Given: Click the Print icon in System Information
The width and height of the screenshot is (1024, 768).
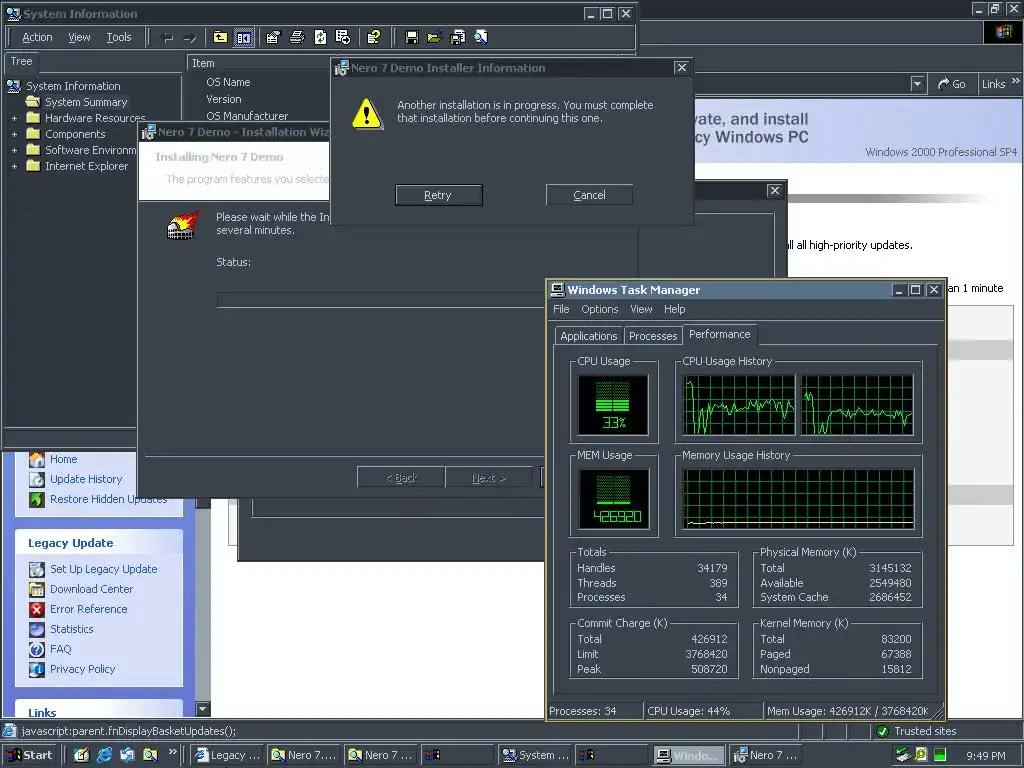Looking at the screenshot, I should [x=296, y=37].
